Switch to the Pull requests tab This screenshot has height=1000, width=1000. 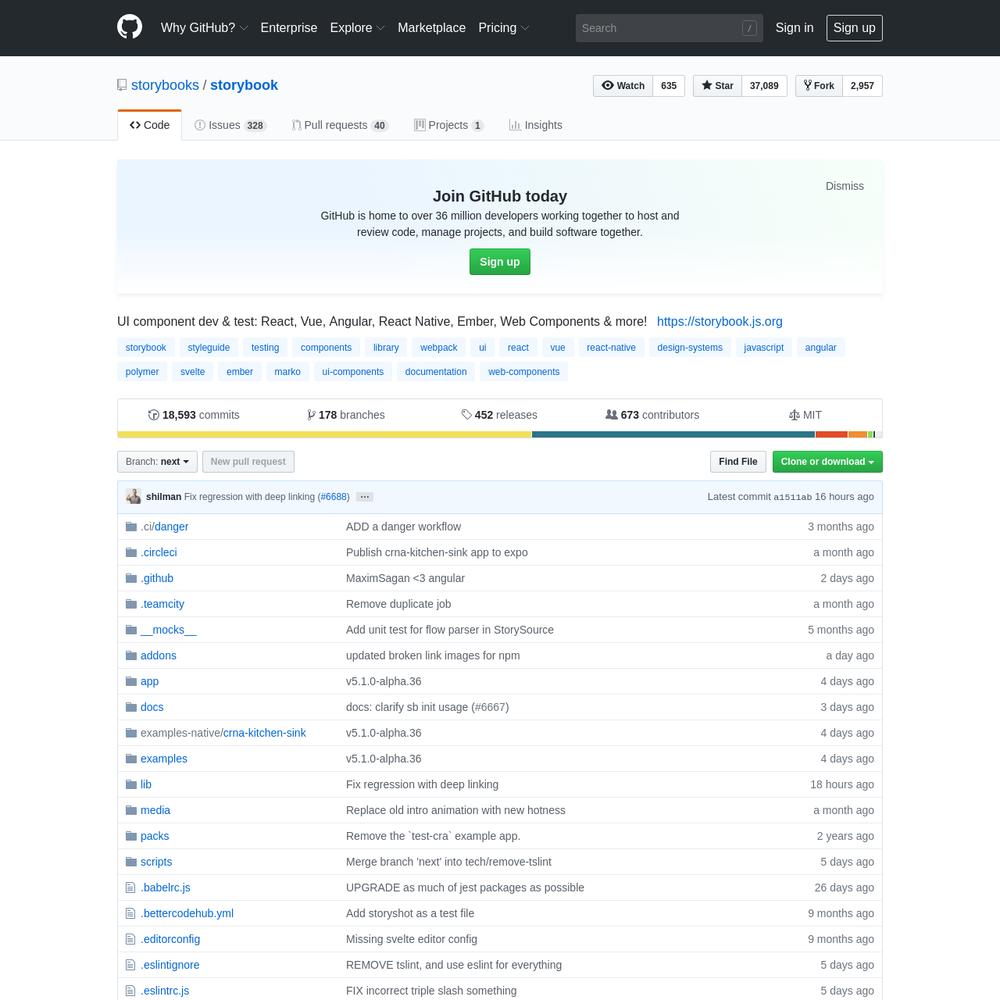click(339, 125)
